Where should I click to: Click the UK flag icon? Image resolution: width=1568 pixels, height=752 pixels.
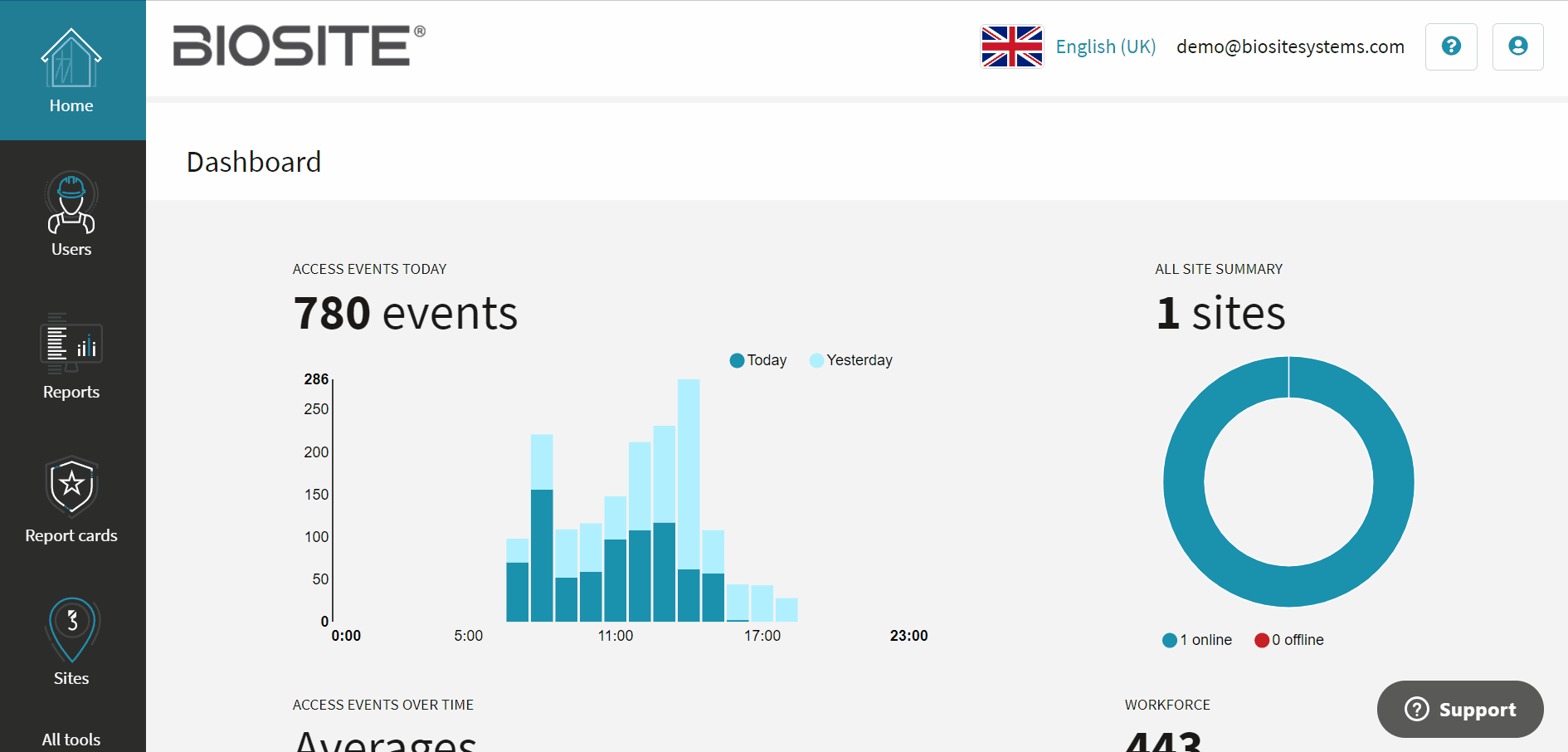pos(1011,46)
